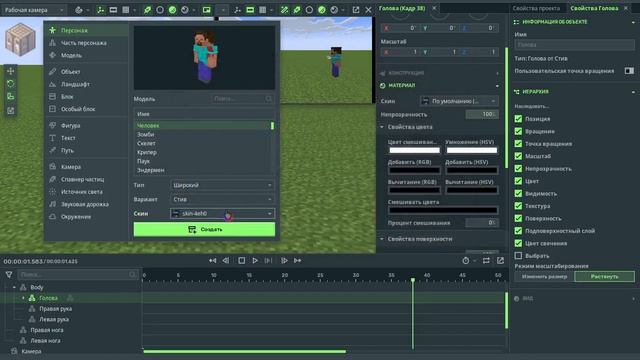
Task: Select the rotate tool in viewport
Action: tap(11, 84)
